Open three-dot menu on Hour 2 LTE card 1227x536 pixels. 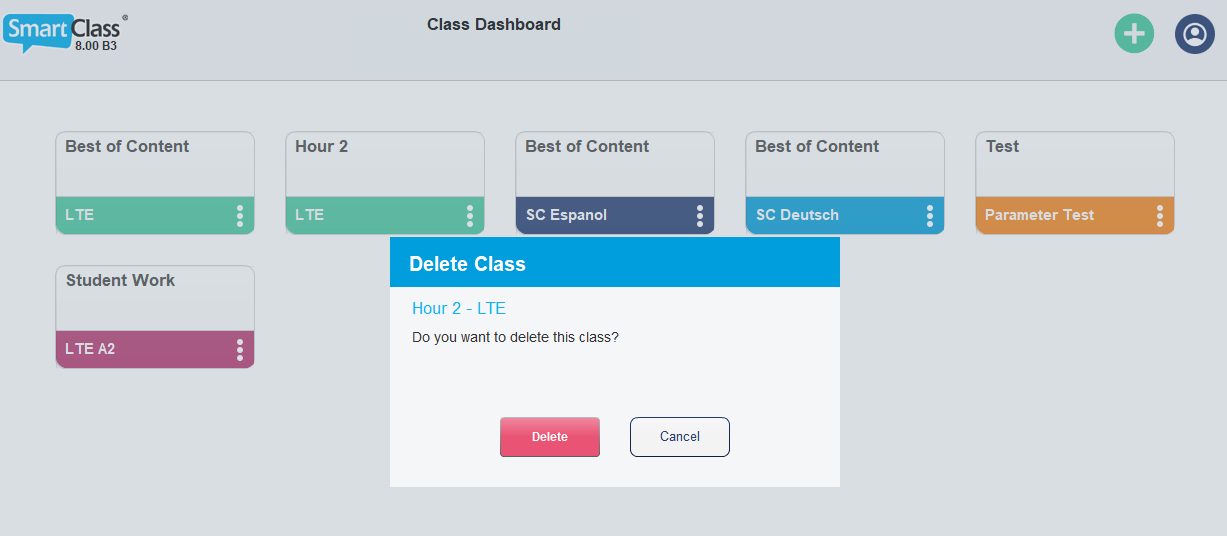coord(470,216)
